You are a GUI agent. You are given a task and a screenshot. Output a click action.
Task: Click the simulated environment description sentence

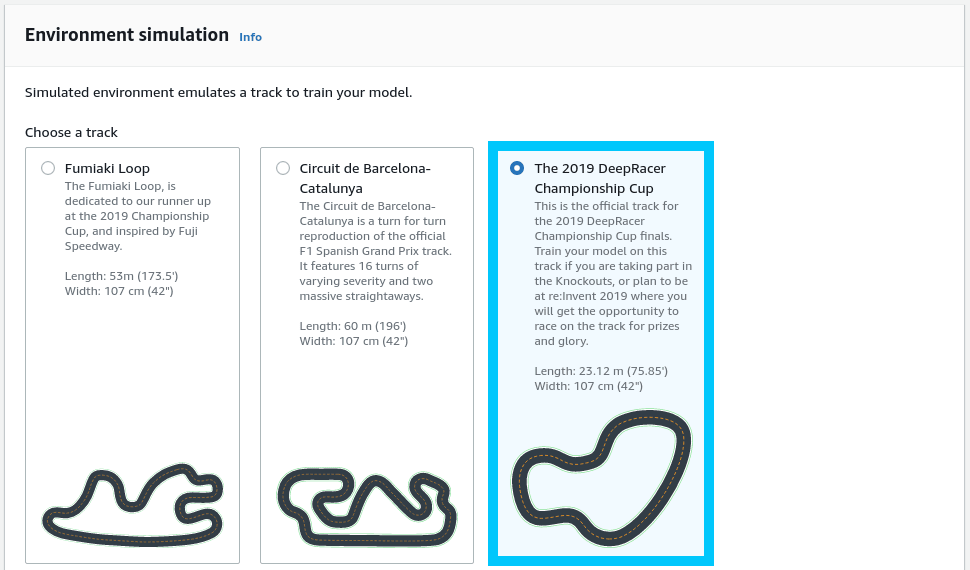coord(218,93)
